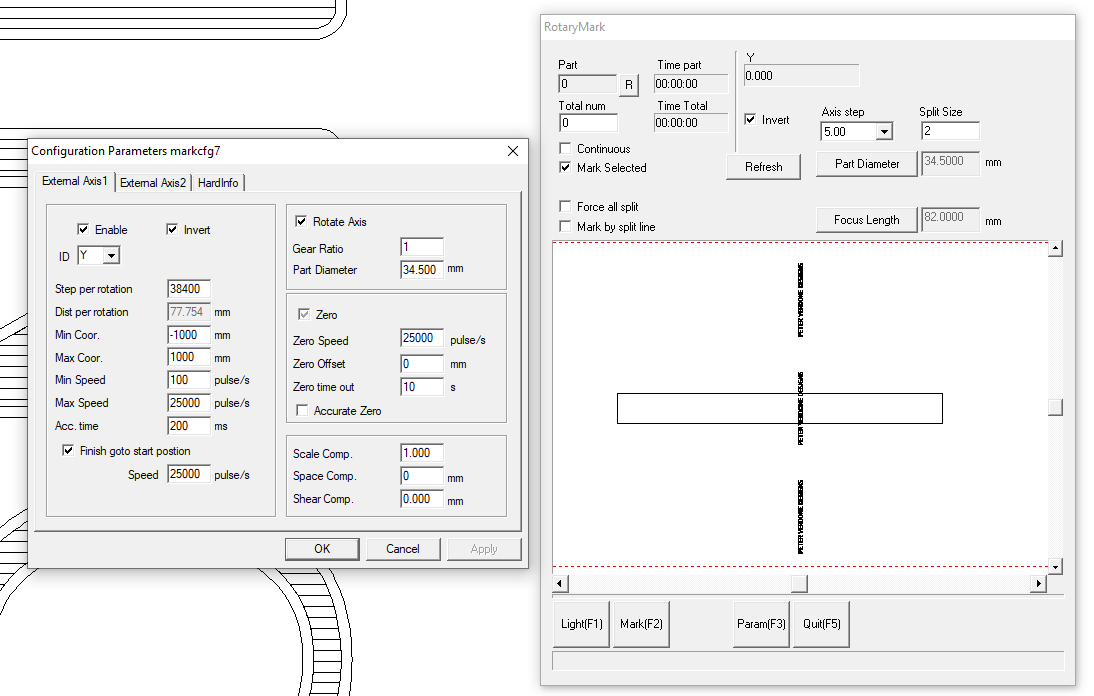Switch to the External Axis2 tab
This screenshot has width=1094, height=696.
click(x=153, y=182)
